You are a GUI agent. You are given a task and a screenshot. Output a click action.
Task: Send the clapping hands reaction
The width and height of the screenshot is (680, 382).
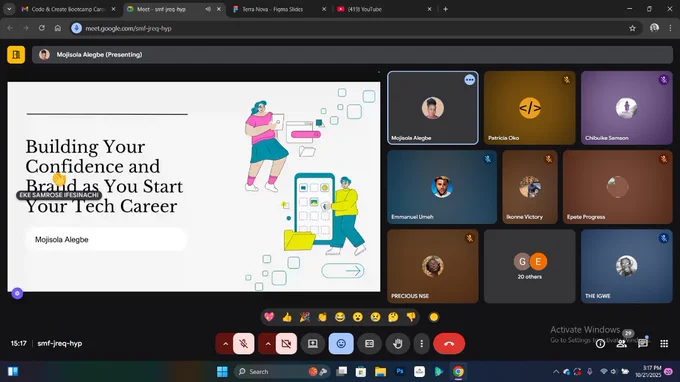322,317
